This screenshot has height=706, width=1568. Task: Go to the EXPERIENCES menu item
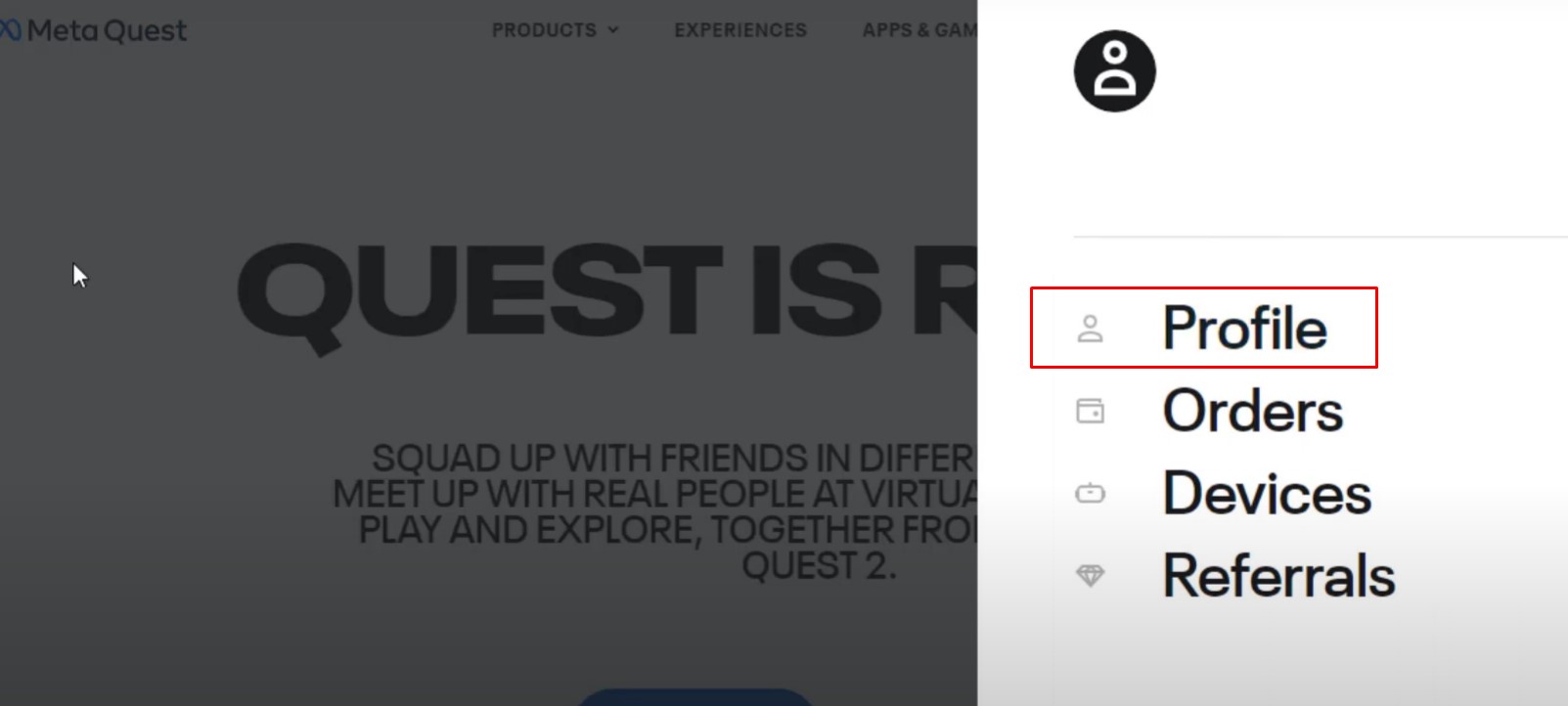pos(740,30)
